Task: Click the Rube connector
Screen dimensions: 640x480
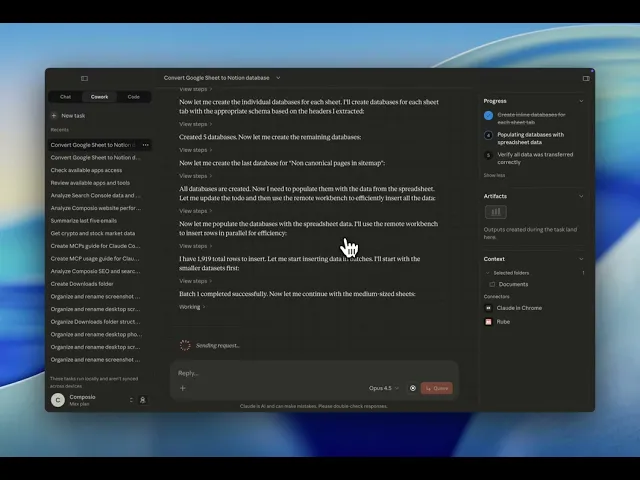Action: pos(497,322)
